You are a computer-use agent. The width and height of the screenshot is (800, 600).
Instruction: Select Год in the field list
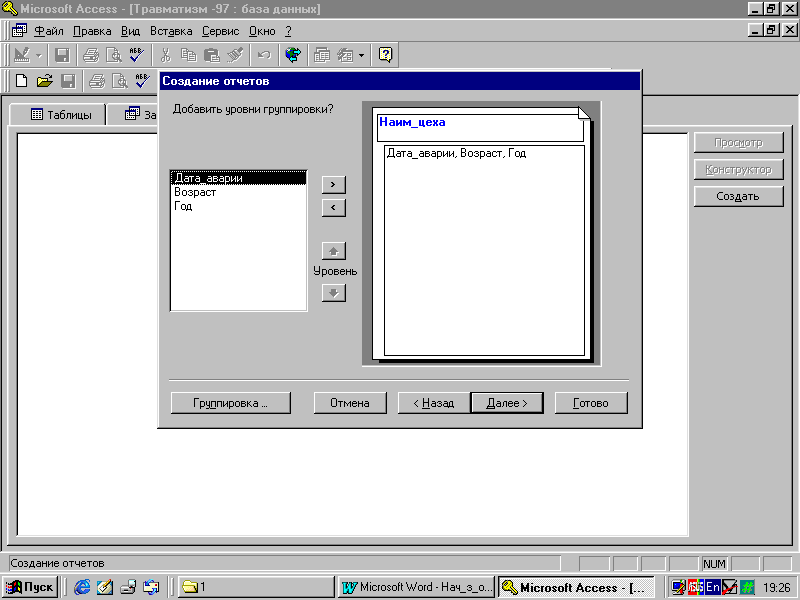(238, 206)
